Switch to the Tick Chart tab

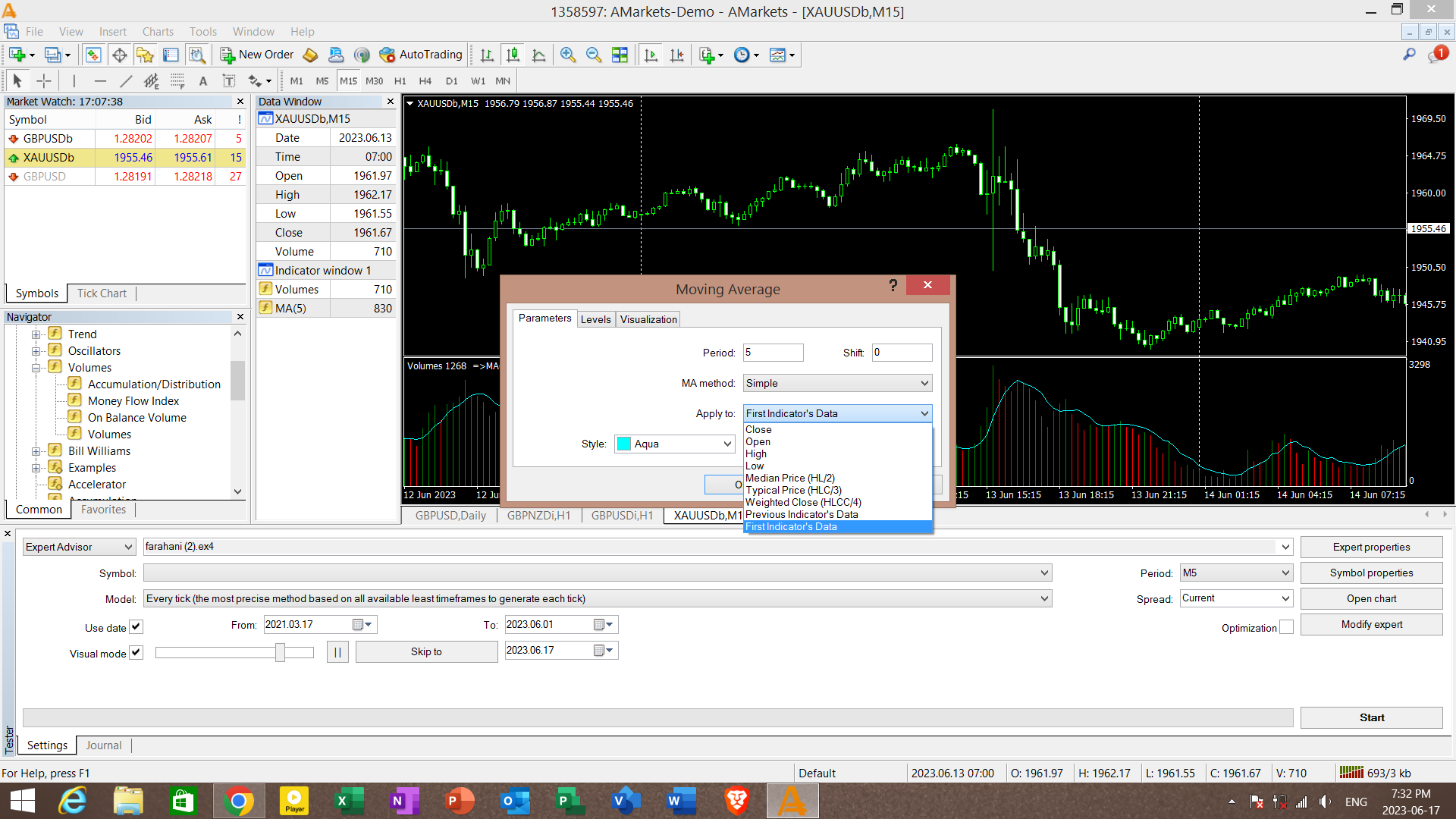click(102, 293)
